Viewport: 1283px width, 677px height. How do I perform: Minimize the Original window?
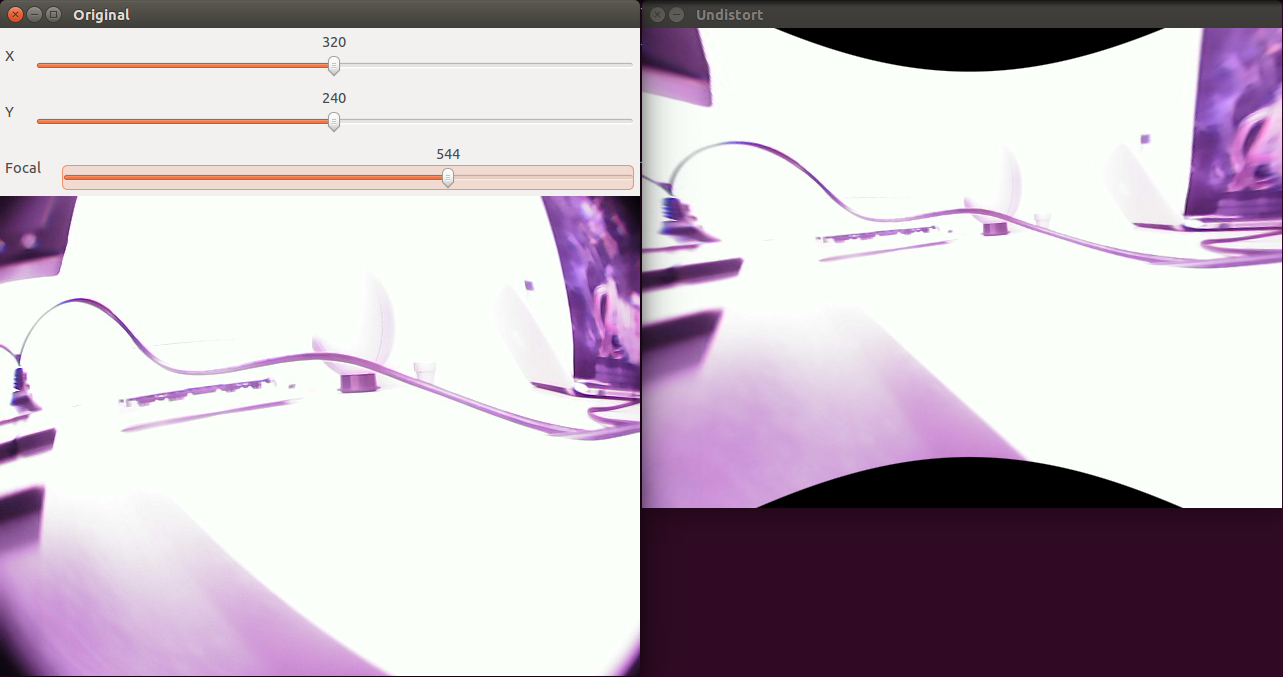click(34, 15)
